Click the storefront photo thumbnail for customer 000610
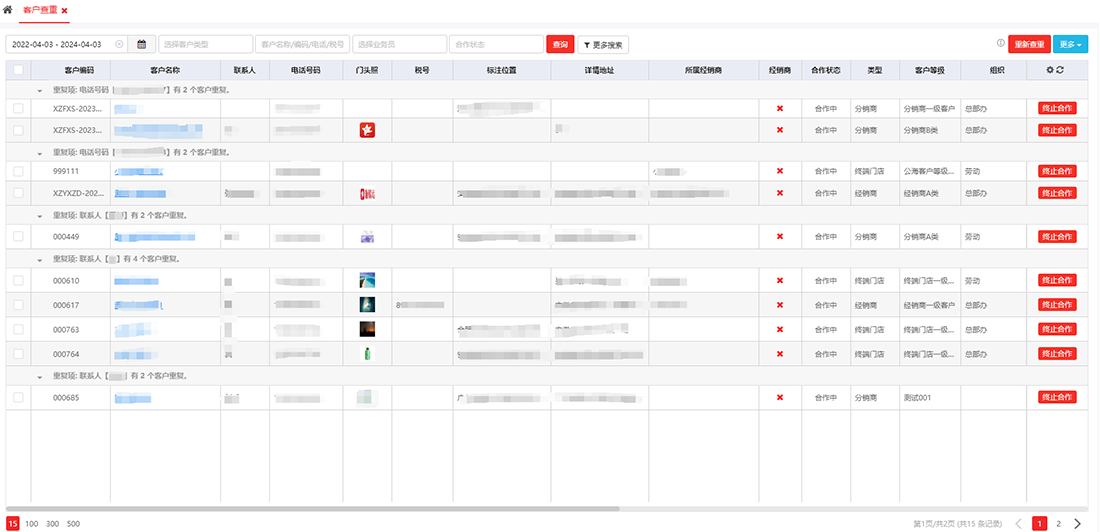The width and height of the screenshot is (1100, 532). pos(367,281)
